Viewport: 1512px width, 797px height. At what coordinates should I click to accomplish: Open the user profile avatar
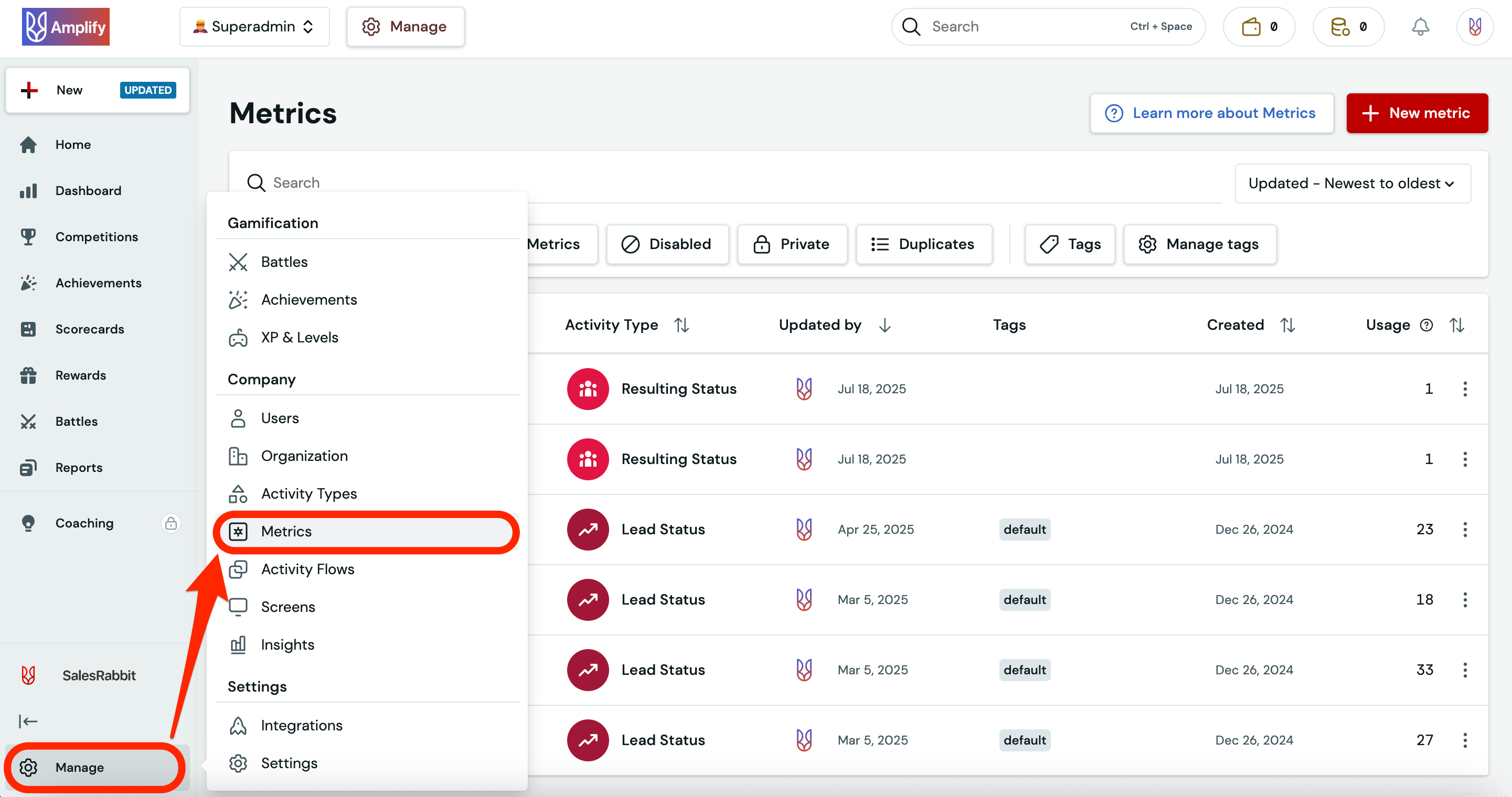tap(1474, 26)
